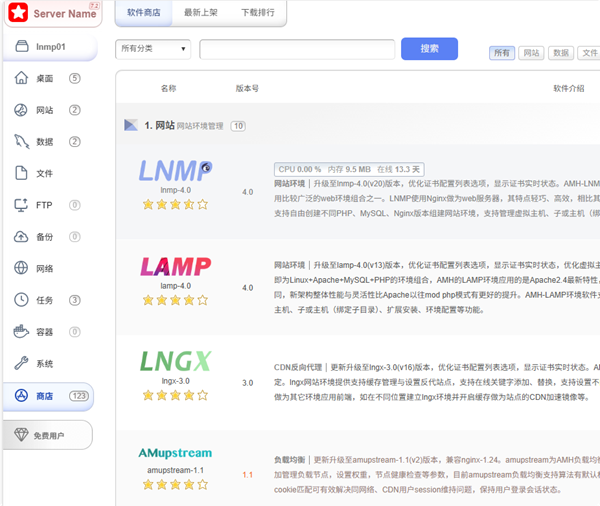This screenshot has height=506, width=600.
Task: Open 文件 file manager icon
Action: 21,173
